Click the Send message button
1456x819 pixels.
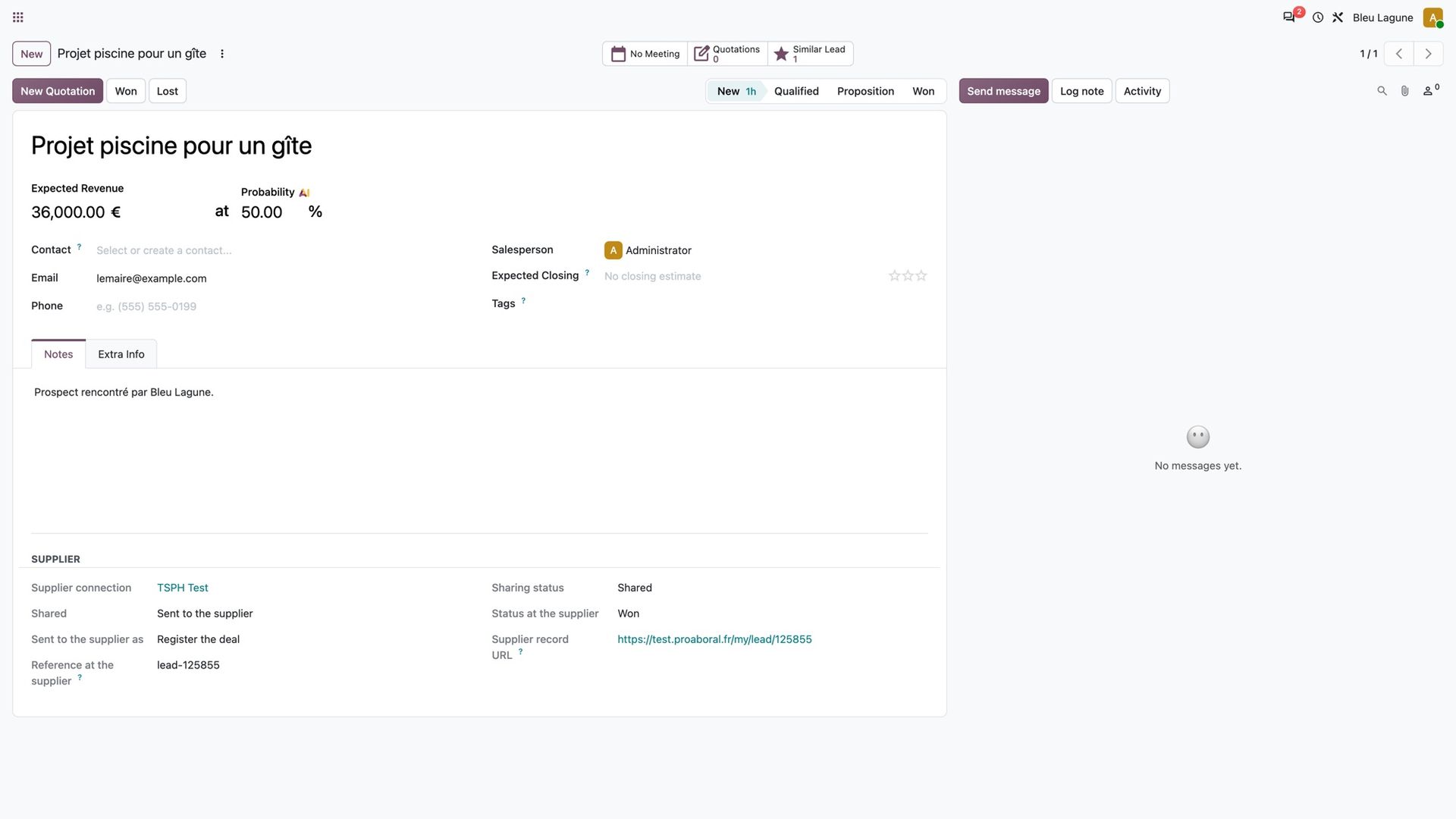[1003, 91]
